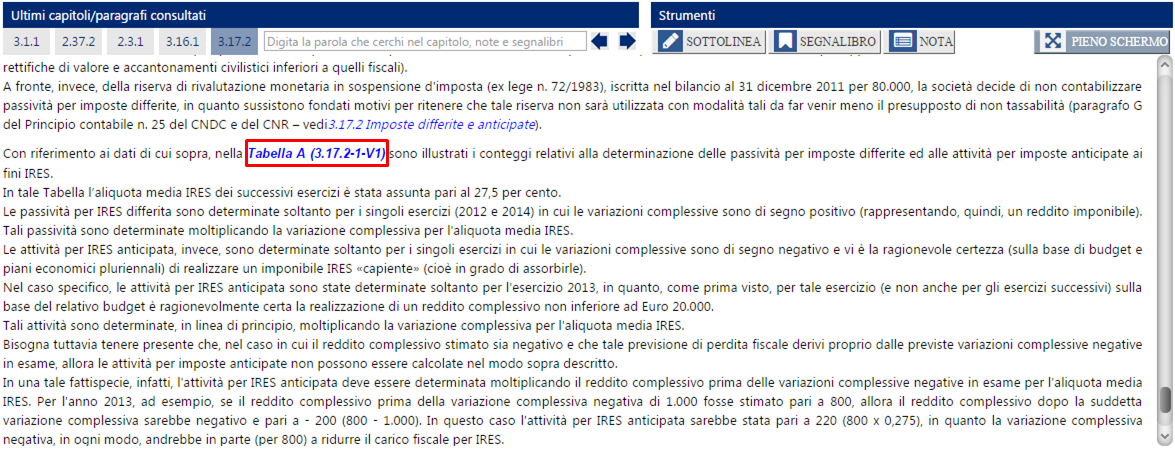1175x469 pixels.
Task: Click the pencil icon for Sottolinea
Action: coord(670,41)
